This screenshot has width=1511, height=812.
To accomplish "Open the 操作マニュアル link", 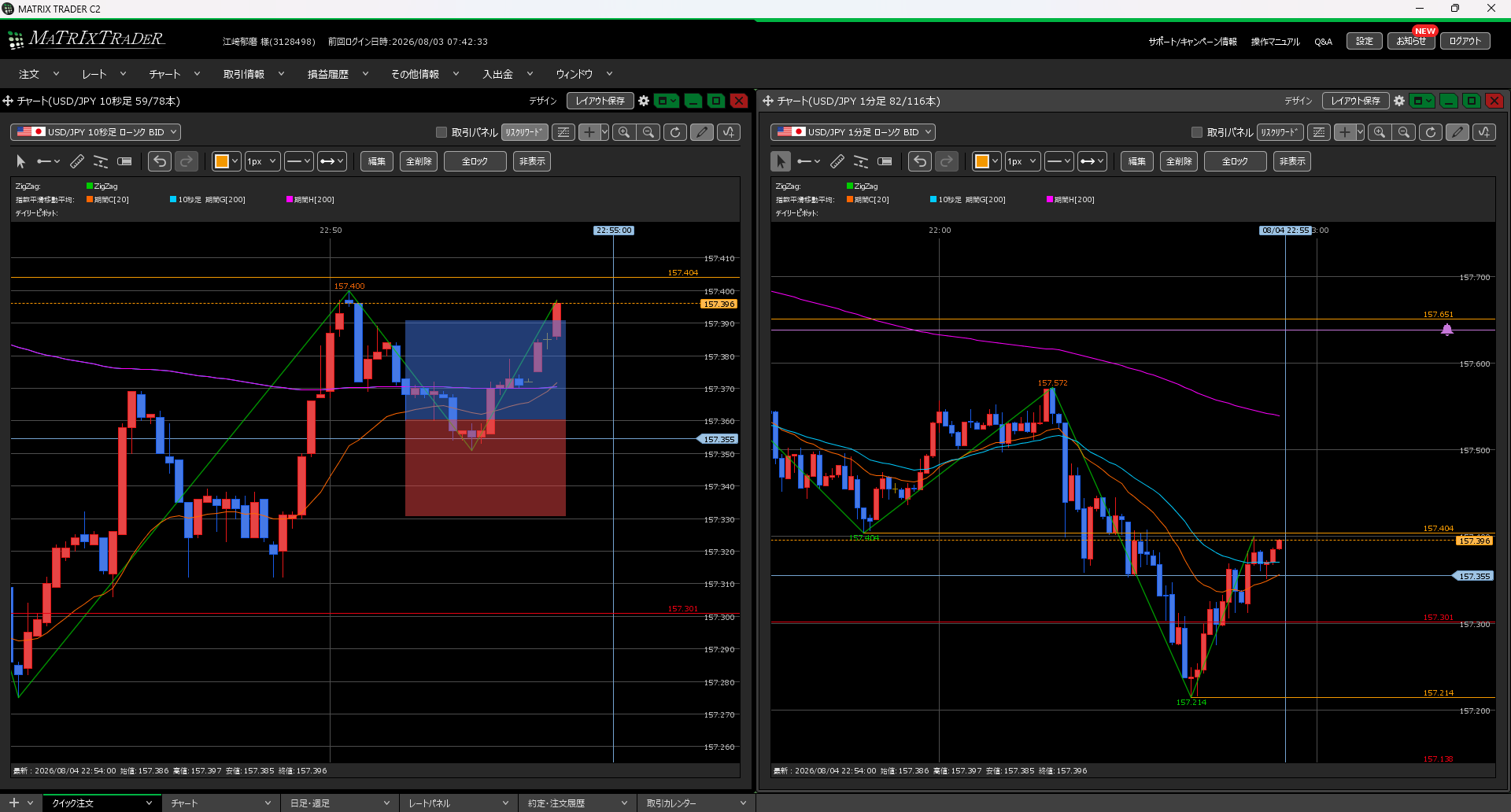I will [1275, 42].
